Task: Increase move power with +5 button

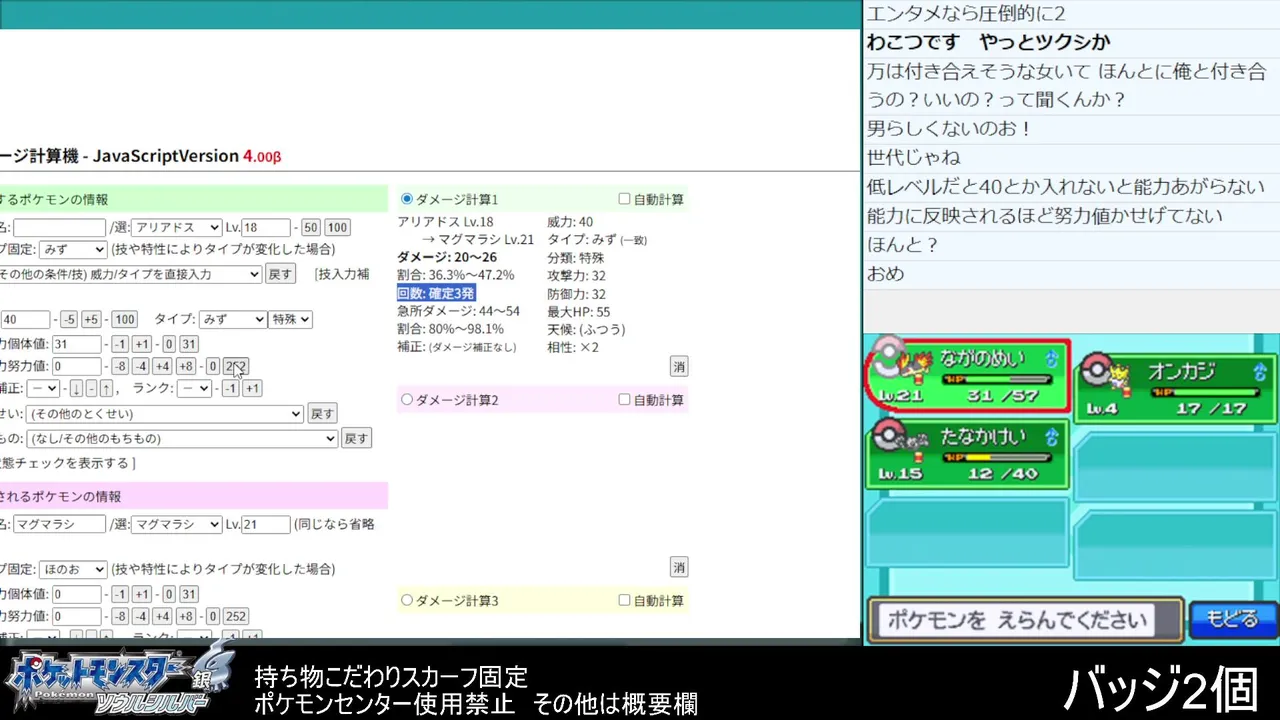Action: (92, 319)
